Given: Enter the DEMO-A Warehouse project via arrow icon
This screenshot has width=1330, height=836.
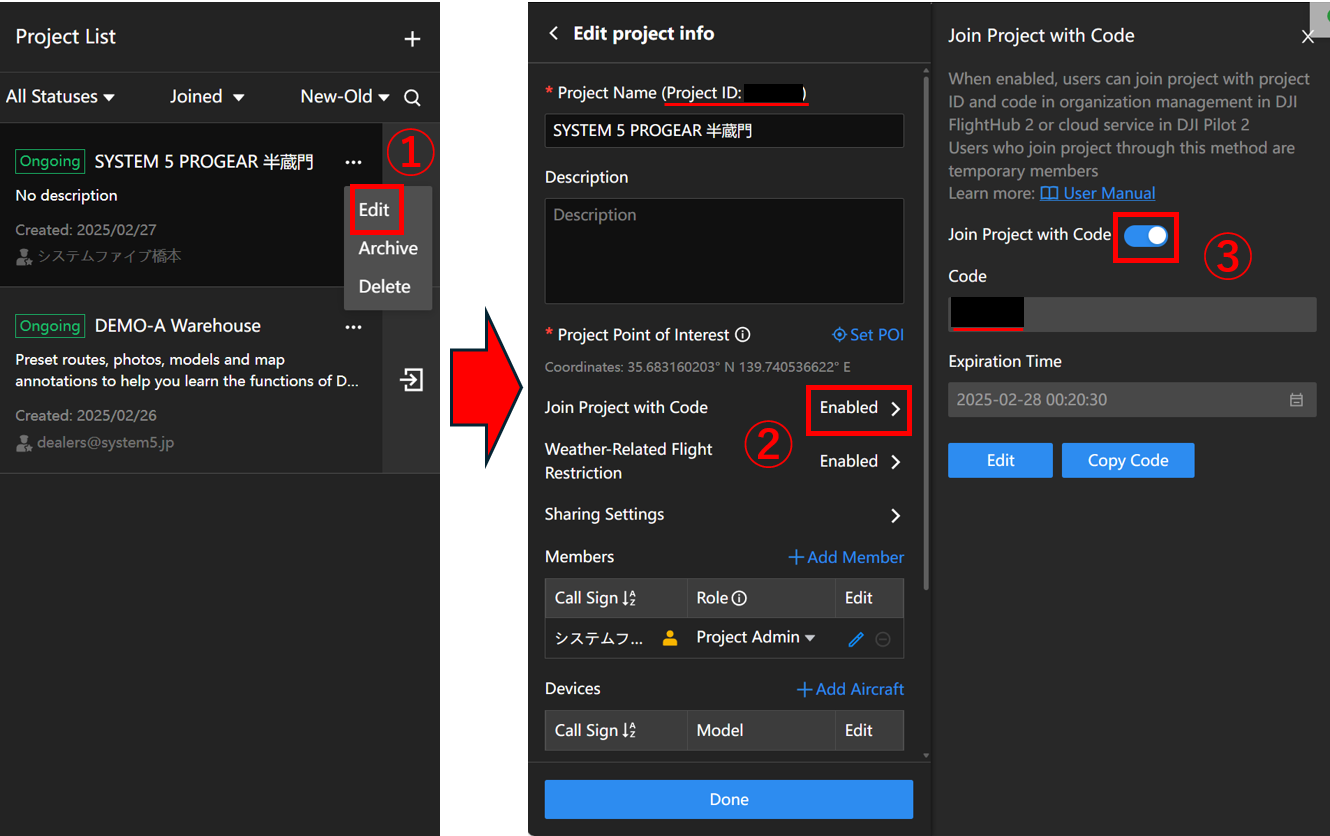Looking at the screenshot, I should pyautogui.click(x=411, y=380).
